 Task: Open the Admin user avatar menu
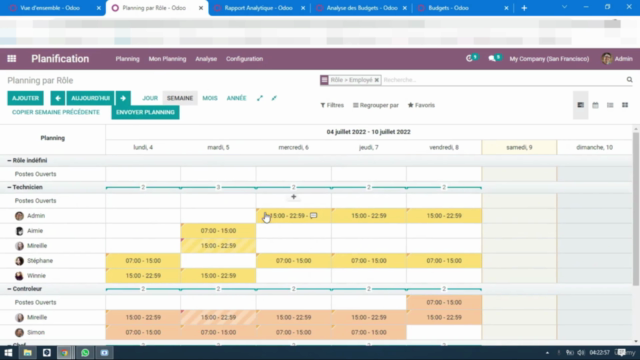607,59
